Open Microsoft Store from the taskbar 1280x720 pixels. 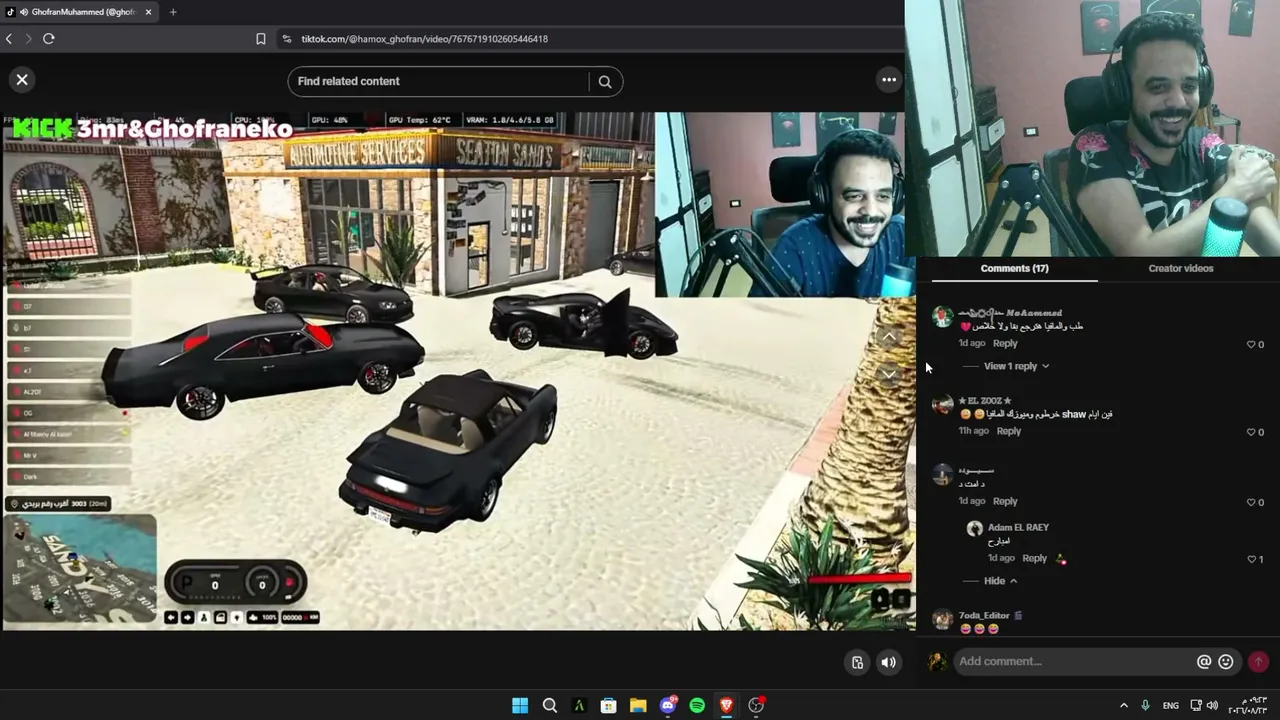coord(608,705)
